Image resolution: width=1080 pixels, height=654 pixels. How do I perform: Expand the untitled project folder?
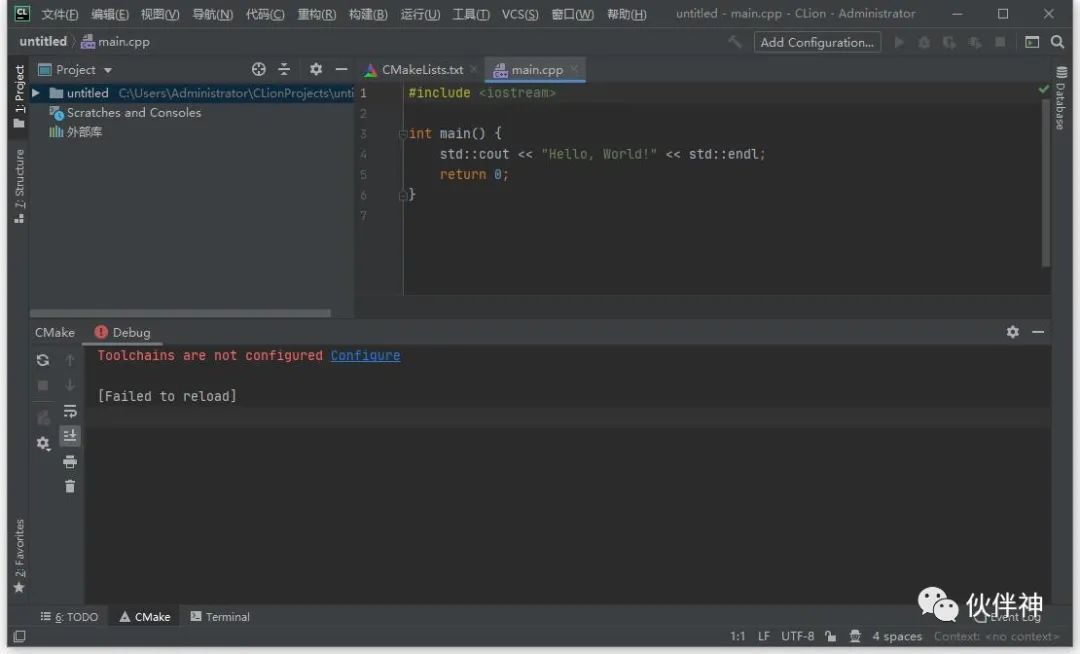tap(36, 92)
